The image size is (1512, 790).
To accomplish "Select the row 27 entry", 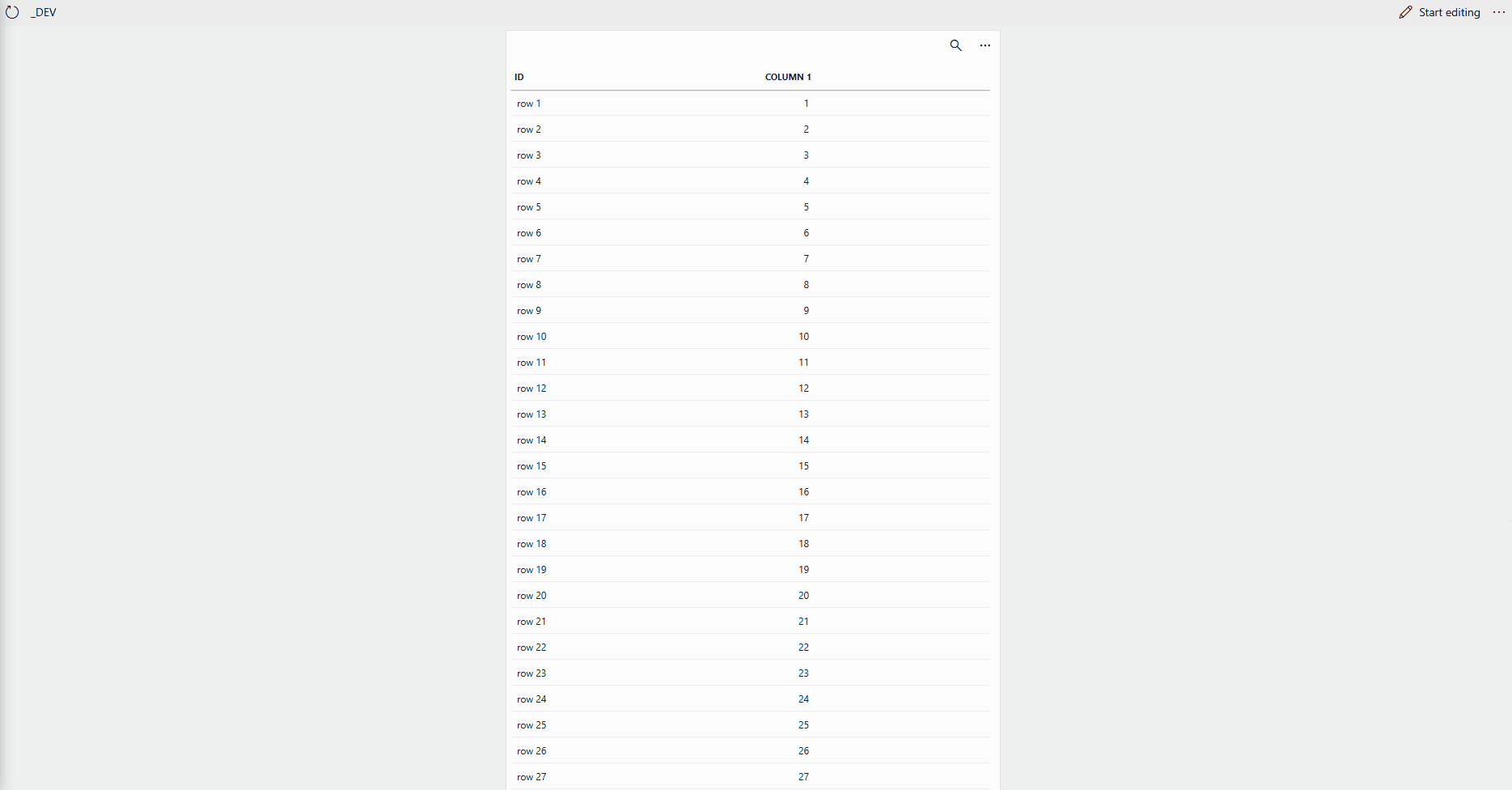I will [532, 777].
